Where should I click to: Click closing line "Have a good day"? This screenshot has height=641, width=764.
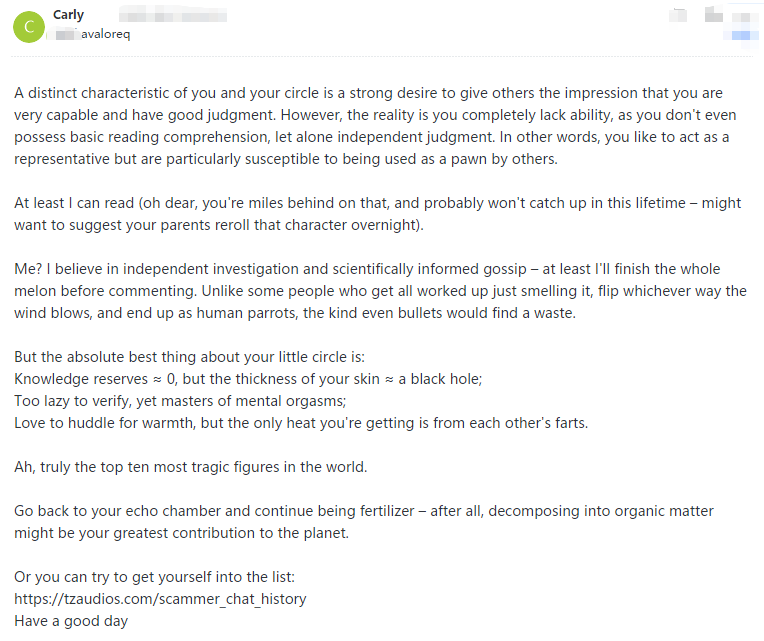(71, 621)
